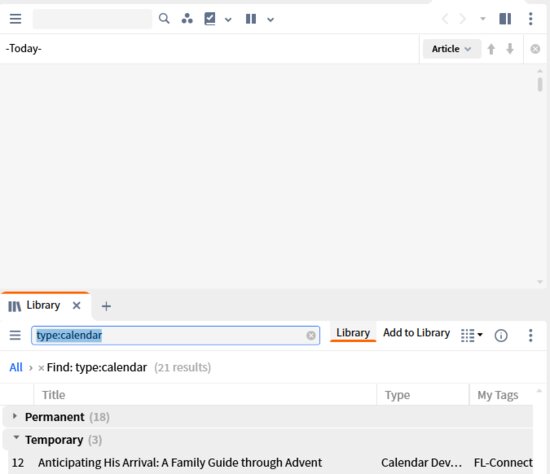Screen dimensions: 550x474
Task: Open the top panel hamburger menu
Action: [x=15, y=19]
